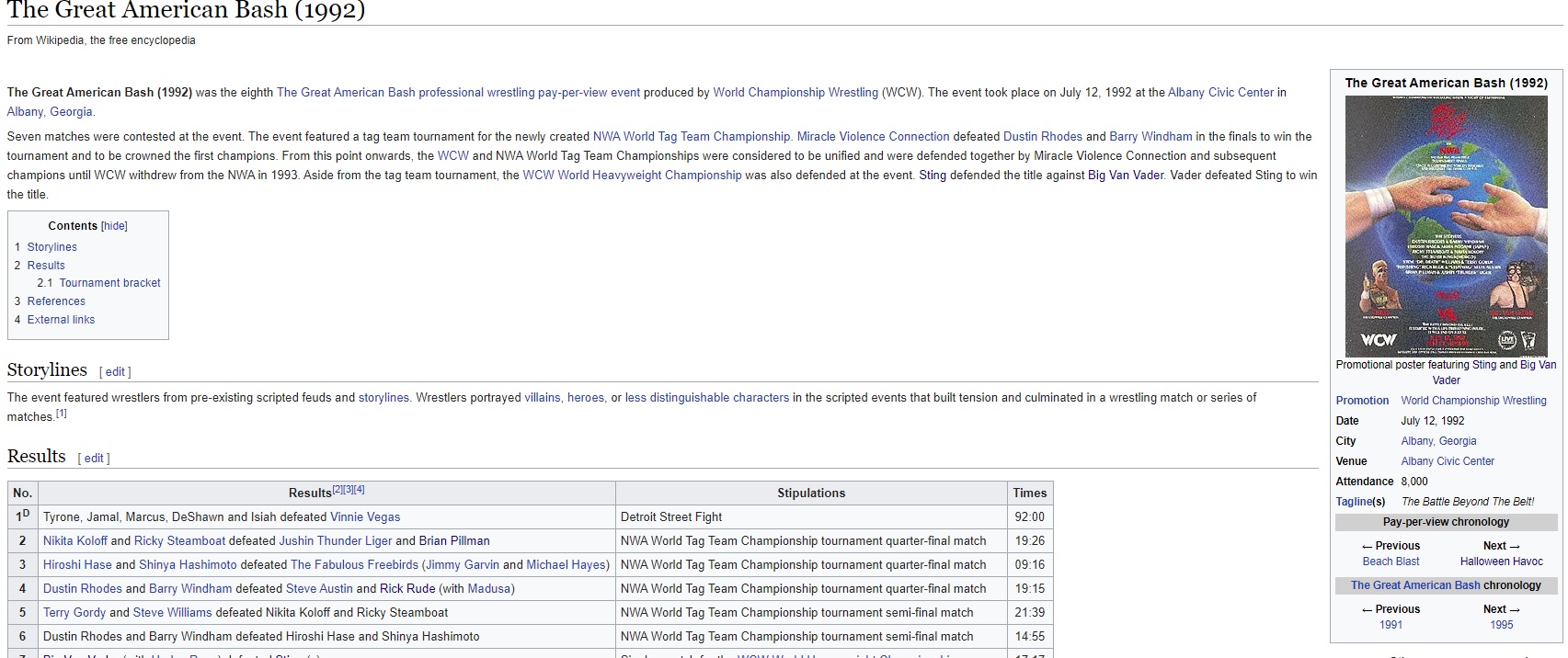
Task: Go to previous 1991 Great American Bash
Action: click(1391, 625)
